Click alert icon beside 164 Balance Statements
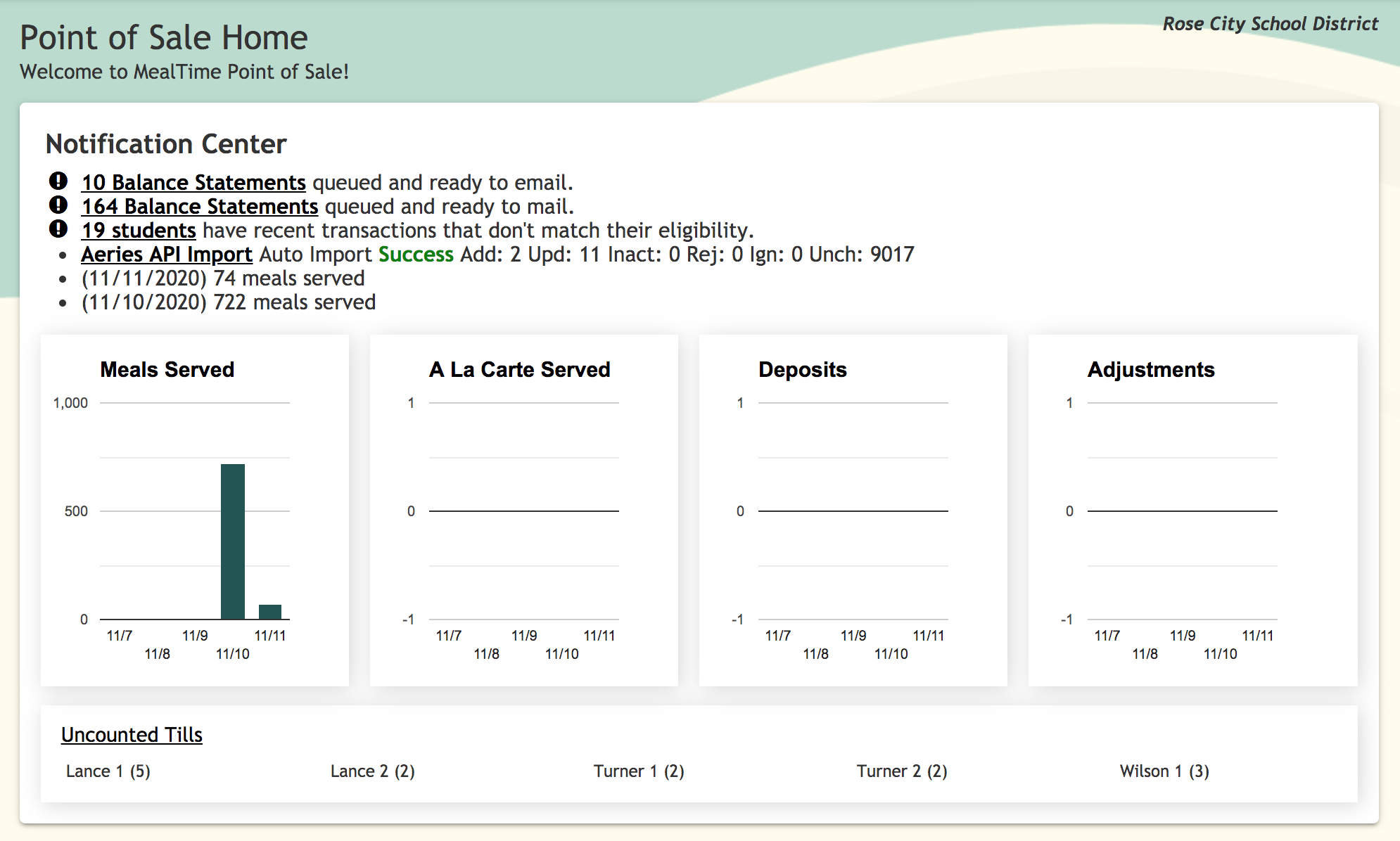 [x=58, y=205]
